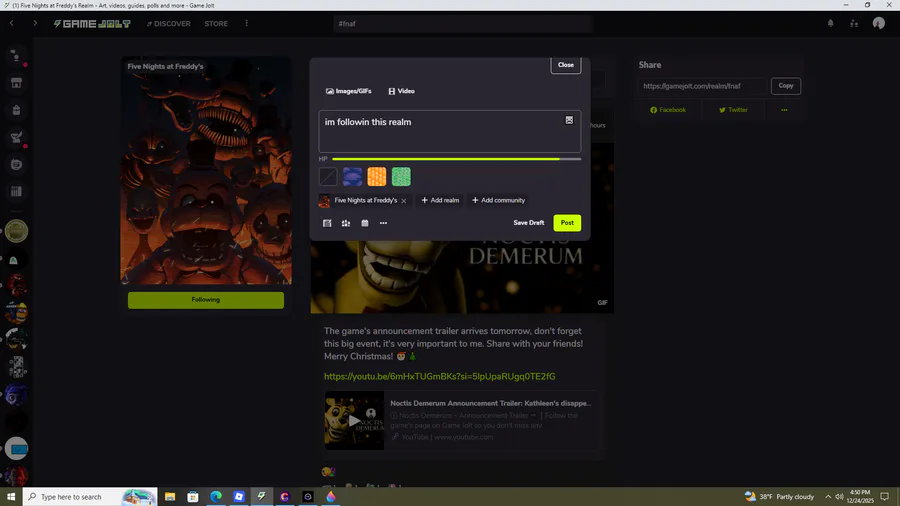Navigate back with the back arrow
900x506 pixels.
coord(11,24)
